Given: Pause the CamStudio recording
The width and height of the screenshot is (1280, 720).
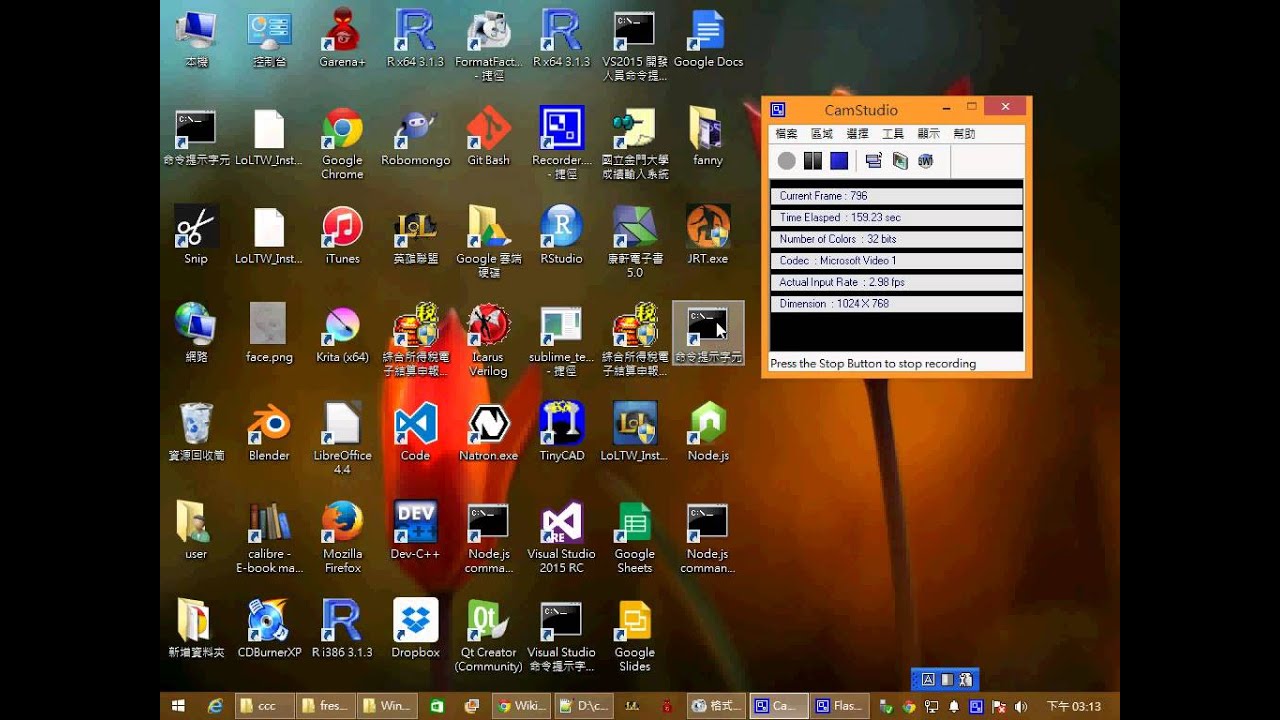Looking at the screenshot, I should click(813, 160).
